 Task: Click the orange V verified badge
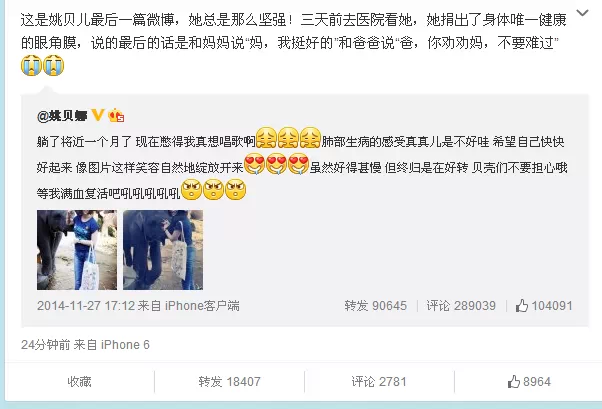click(x=98, y=115)
